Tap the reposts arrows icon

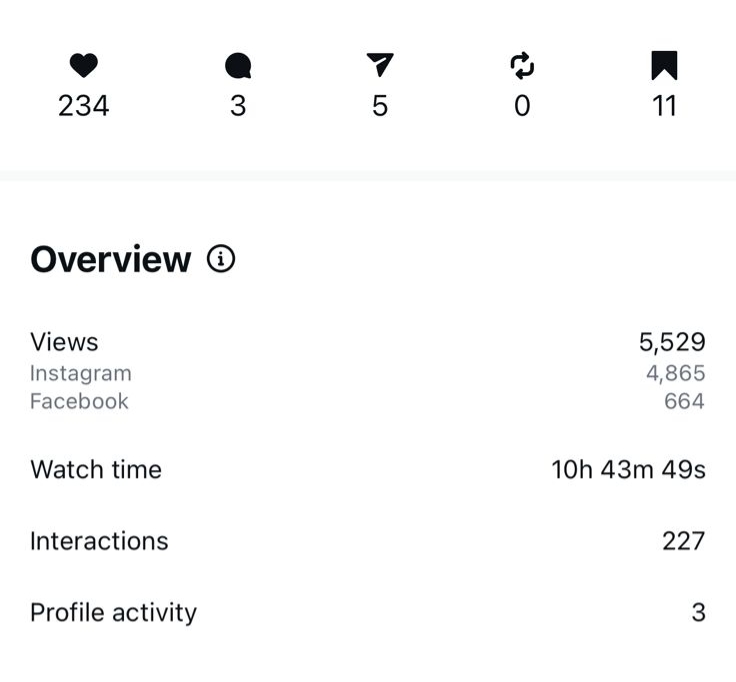click(522, 67)
